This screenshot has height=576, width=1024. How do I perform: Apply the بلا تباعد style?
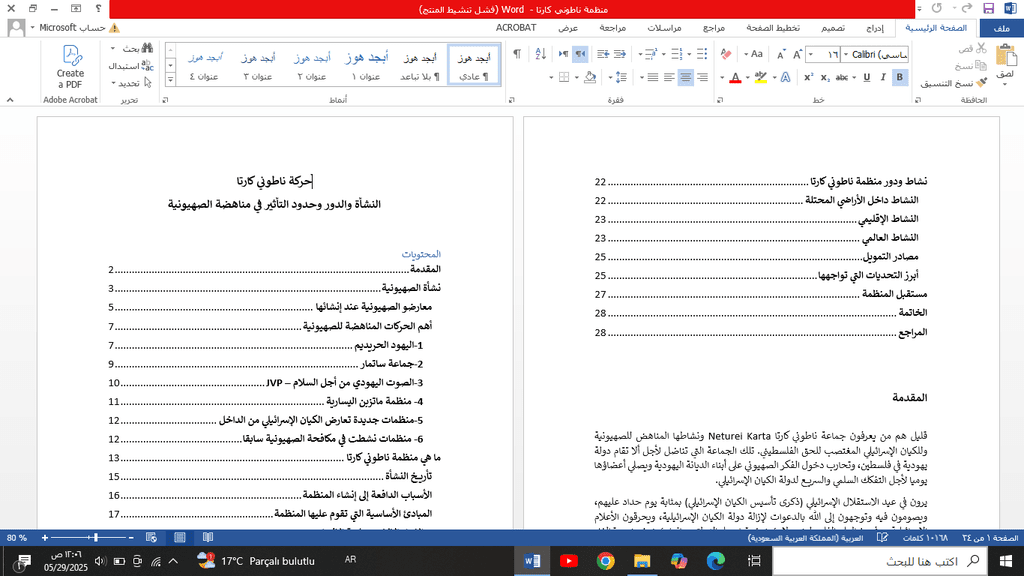[420, 66]
